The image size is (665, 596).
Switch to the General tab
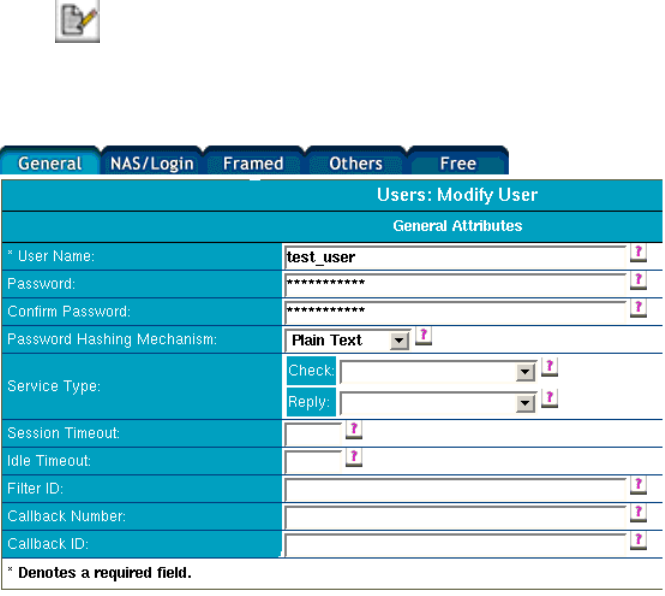click(x=50, y=161)
